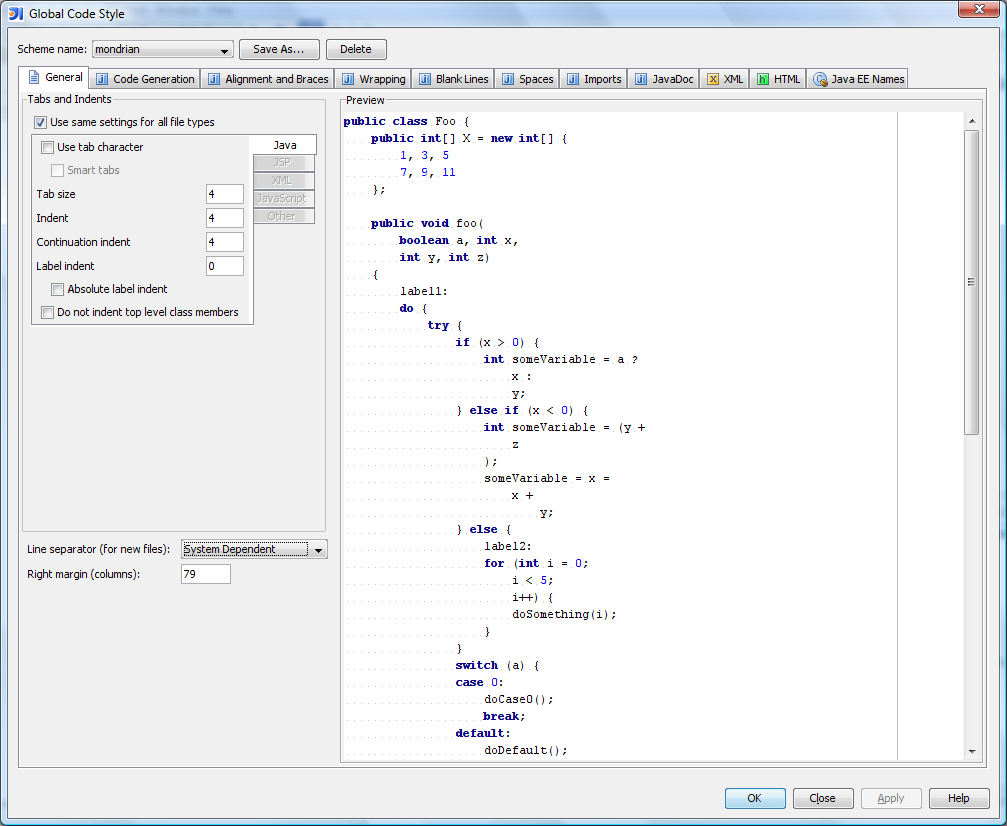Uncheck Use same settings for all file types
1007x826 pixels.
(41, 122)
